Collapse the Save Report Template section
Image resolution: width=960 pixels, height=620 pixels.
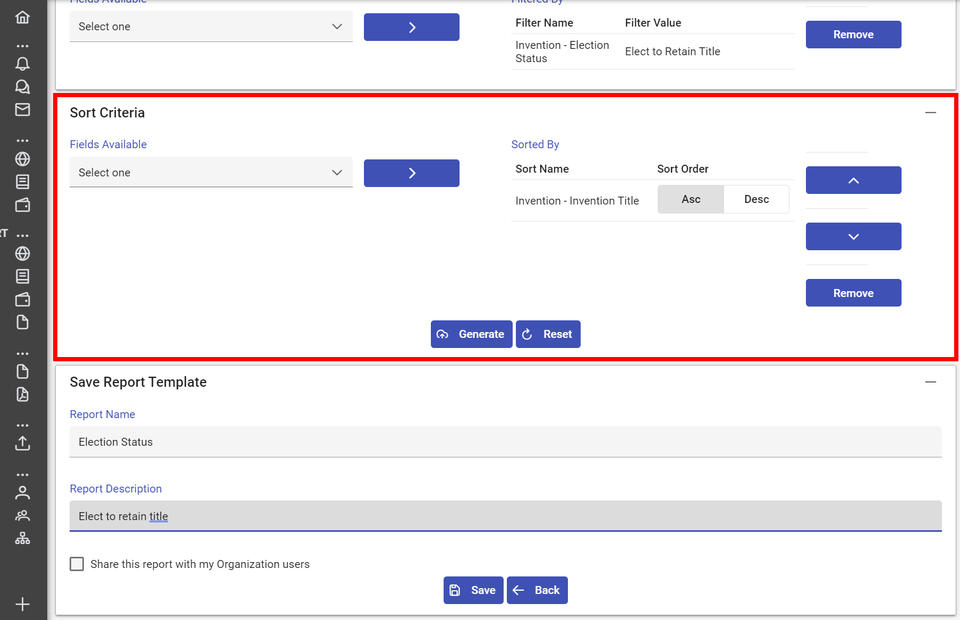pyautogui.click(x=931, y=381)
